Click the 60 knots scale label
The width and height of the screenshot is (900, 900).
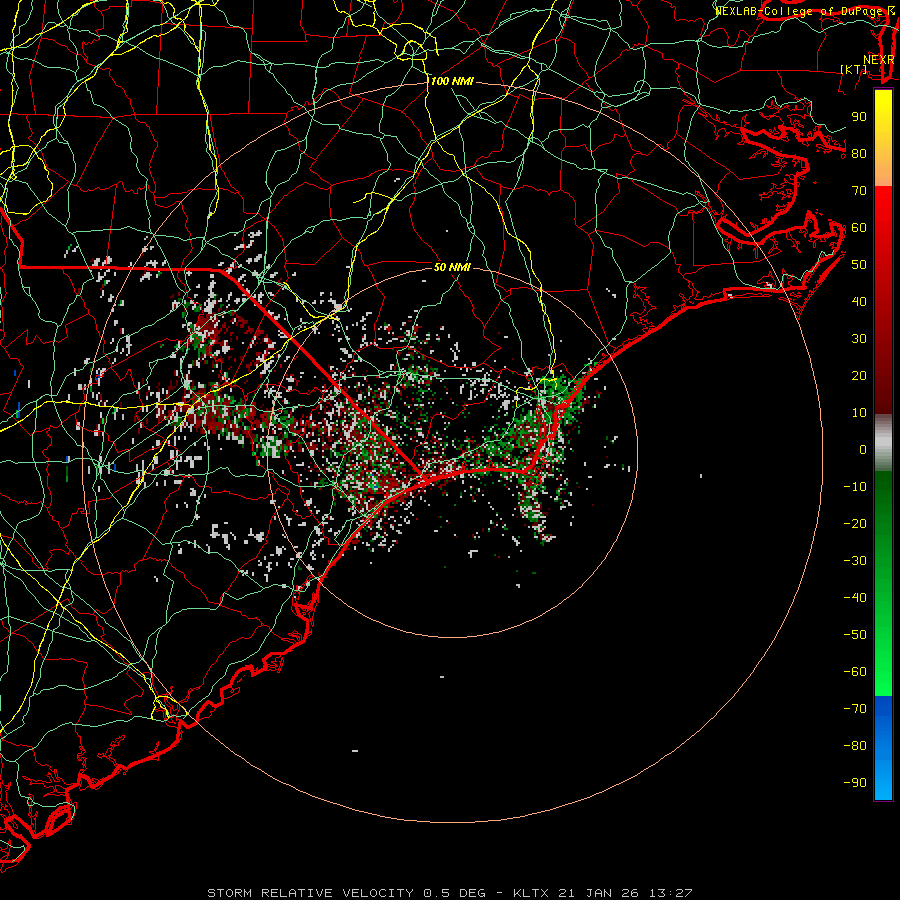pos(859,227)
